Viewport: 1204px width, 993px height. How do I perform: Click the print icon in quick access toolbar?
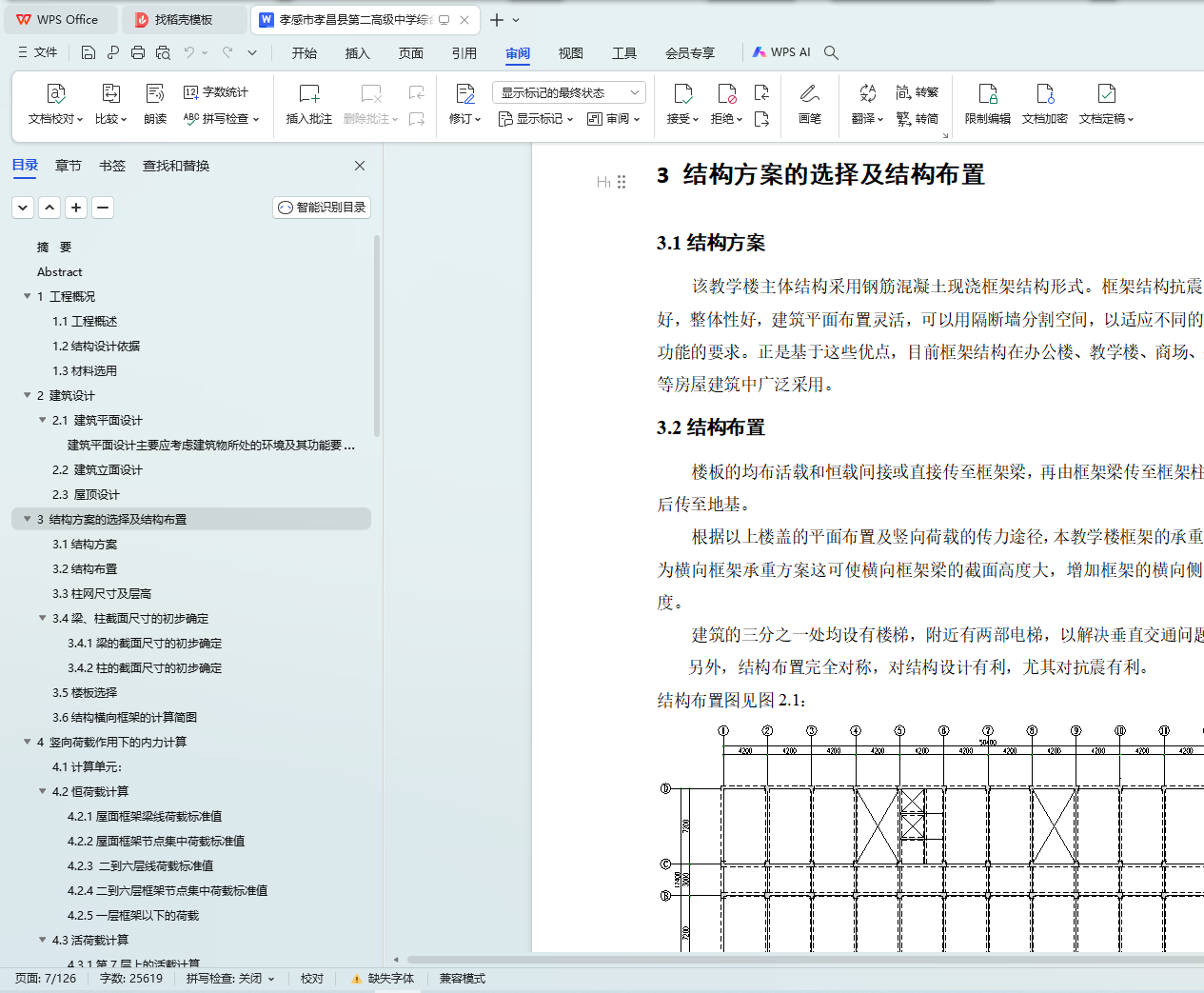(138, 52)
